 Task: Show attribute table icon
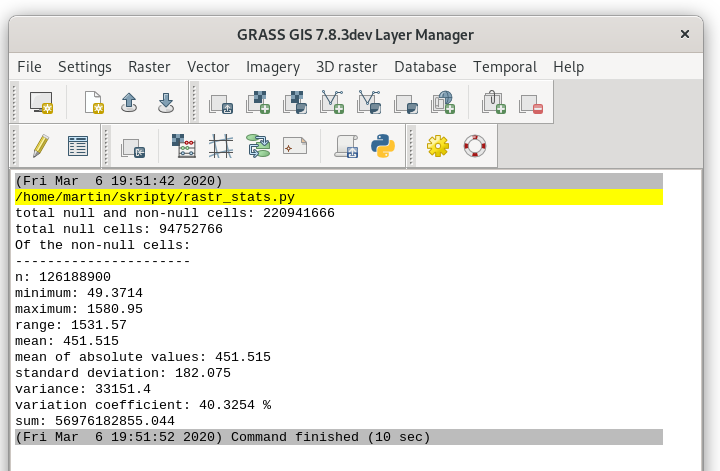tap(78, 146)
